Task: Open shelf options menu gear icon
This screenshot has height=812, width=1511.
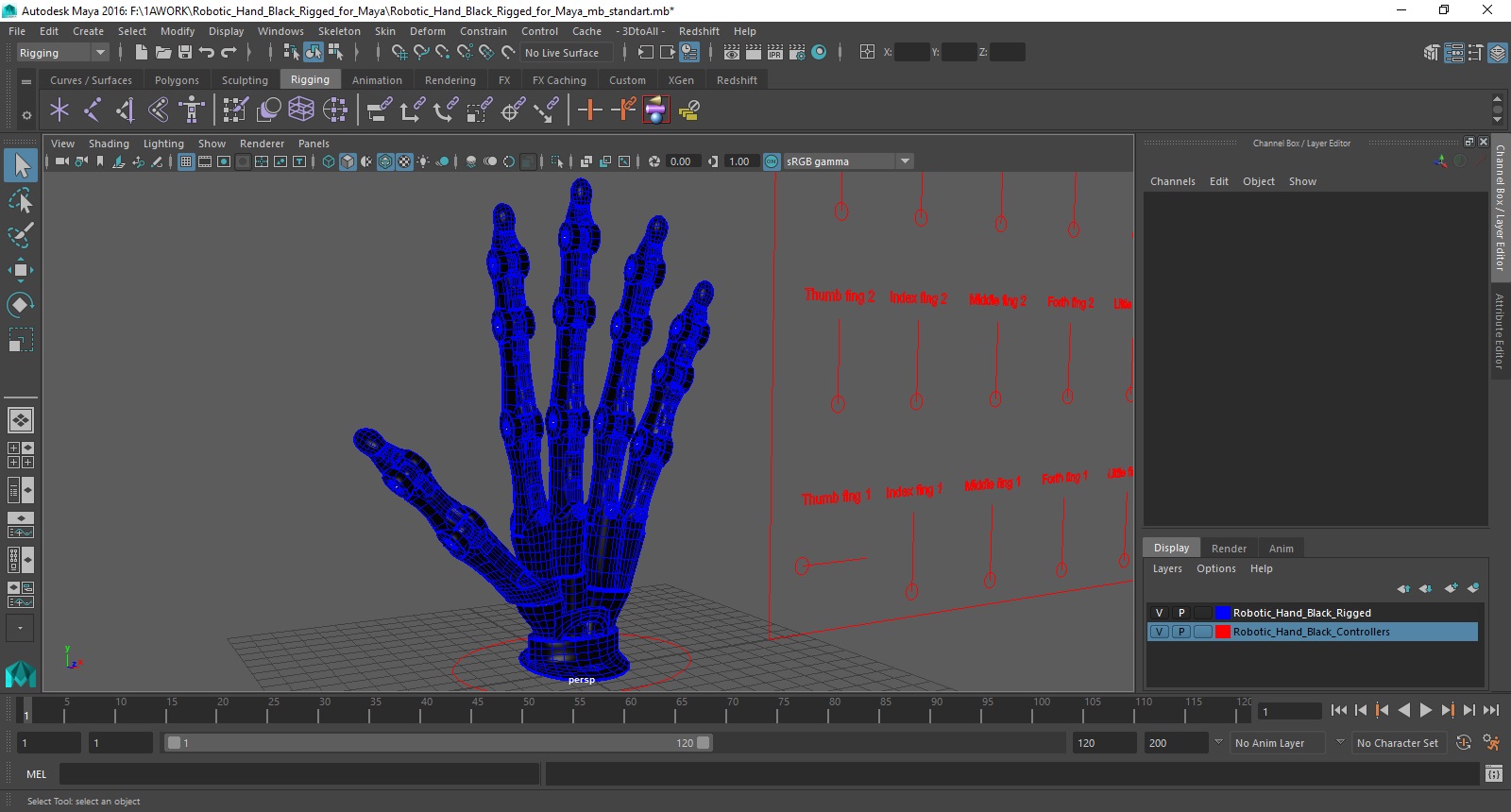Action: click(x=26, y=115)
